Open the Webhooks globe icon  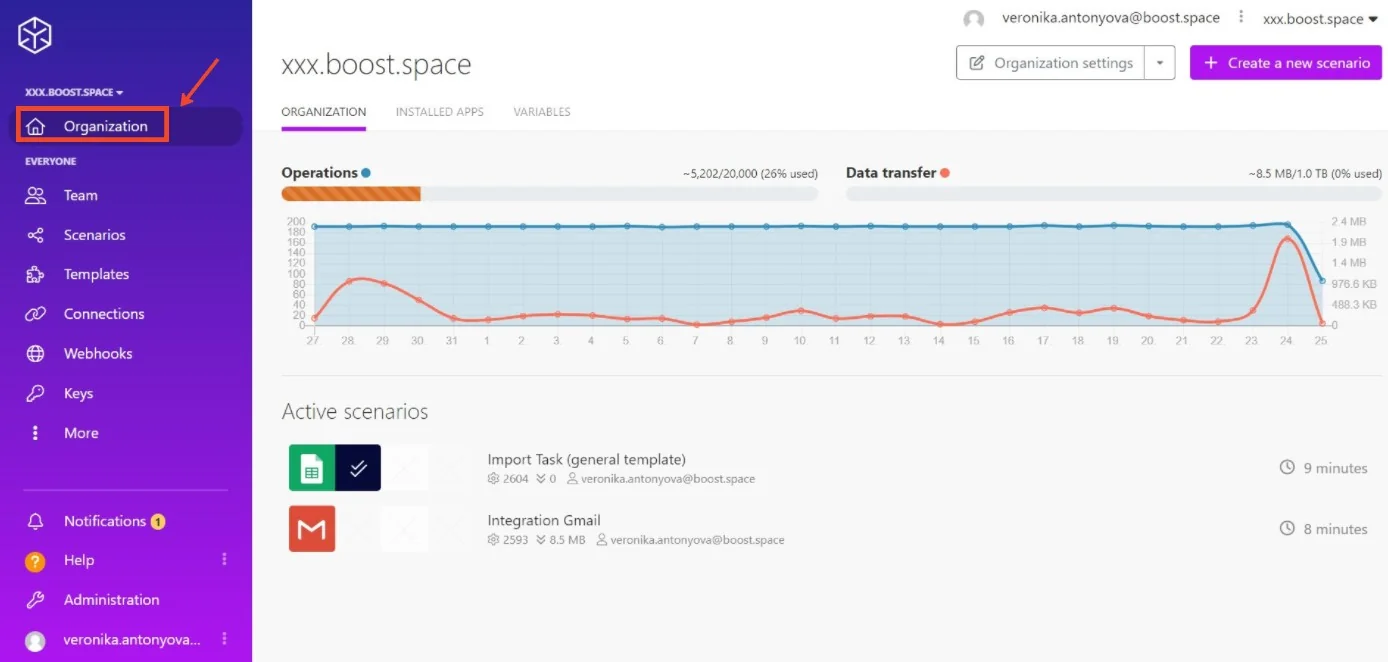pos(36,354)
